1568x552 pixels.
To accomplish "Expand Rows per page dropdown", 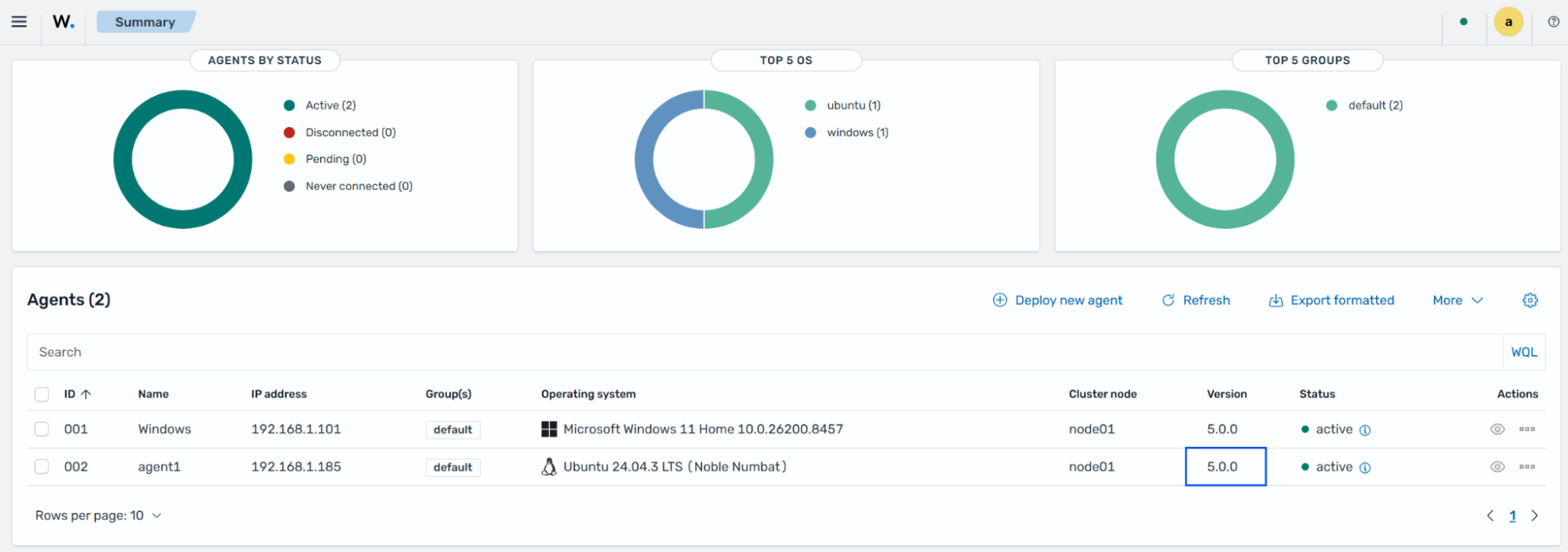I will point(98,515).
